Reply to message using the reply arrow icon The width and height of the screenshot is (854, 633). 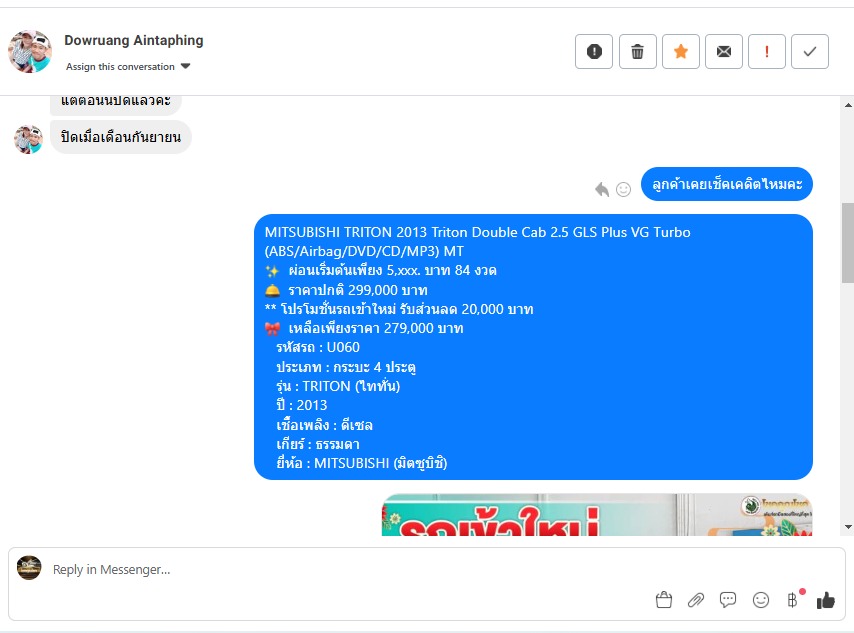[602, 189]
